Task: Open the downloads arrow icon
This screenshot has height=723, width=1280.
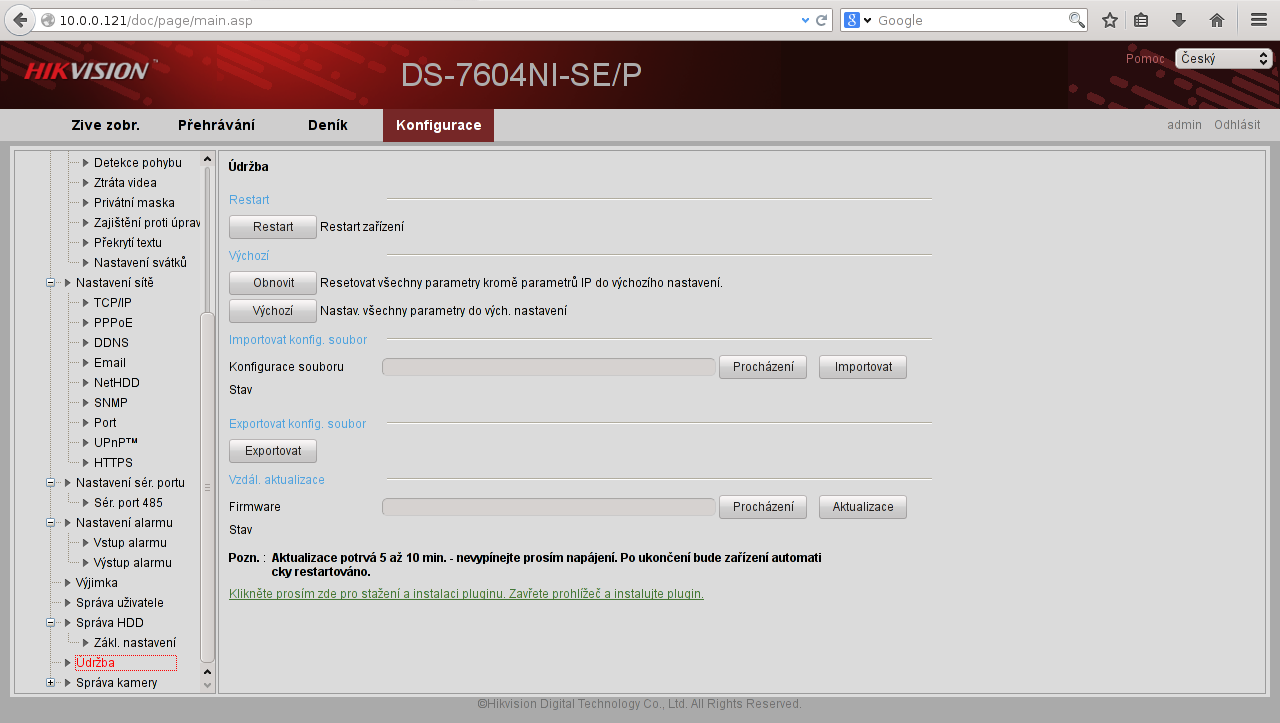Action: click(1179, 20)
